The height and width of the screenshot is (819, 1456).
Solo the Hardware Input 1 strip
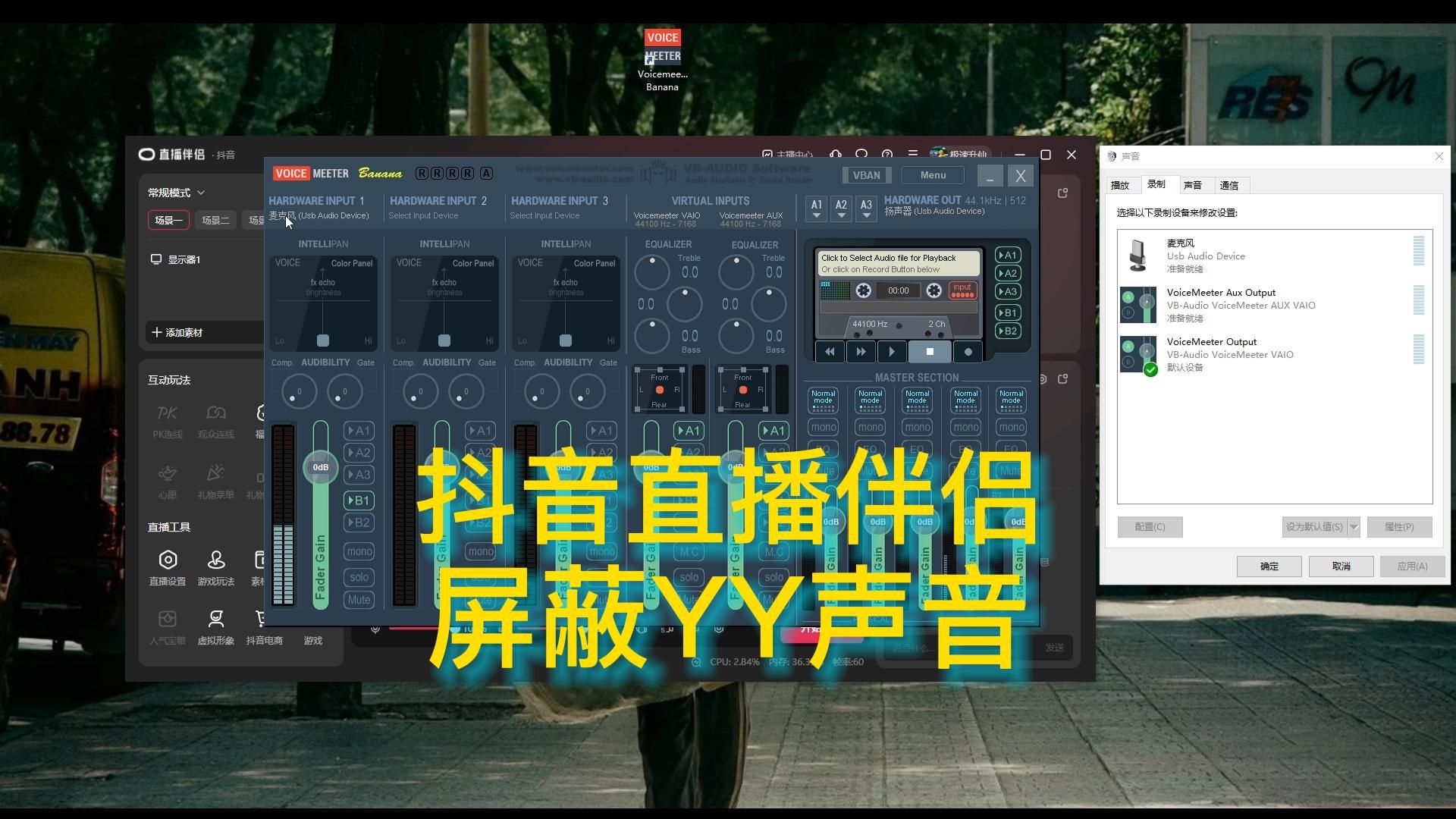pos(359,577)
